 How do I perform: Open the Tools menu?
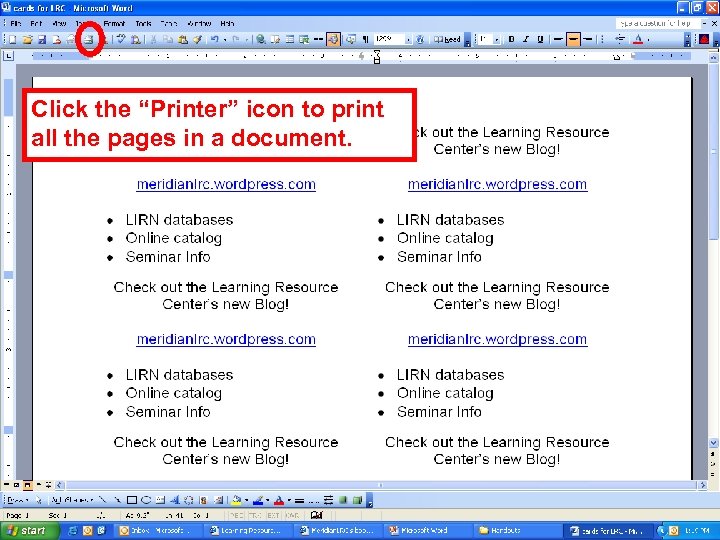click(x=143, y=23)
